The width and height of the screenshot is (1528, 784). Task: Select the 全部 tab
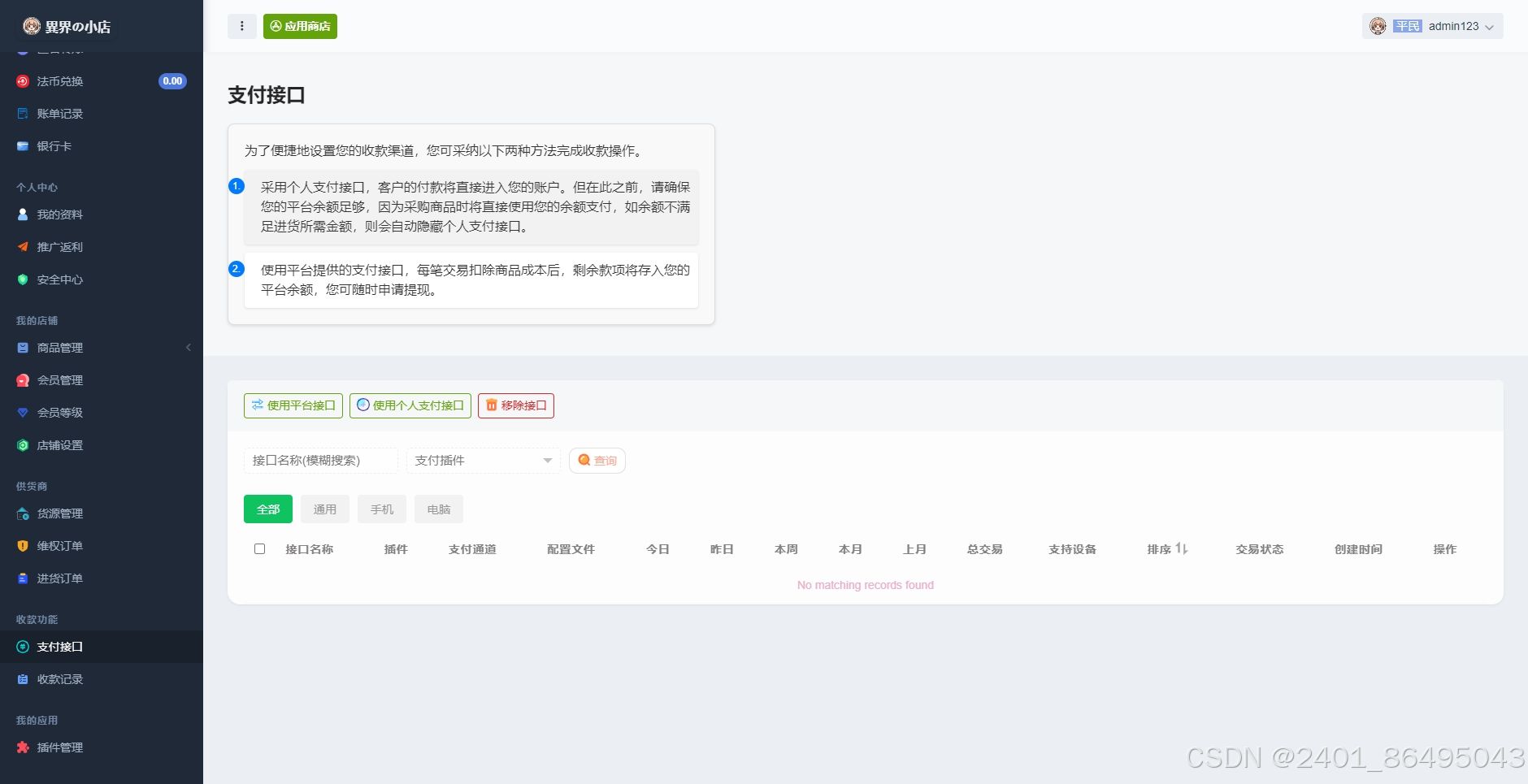[x=267, y=509]
